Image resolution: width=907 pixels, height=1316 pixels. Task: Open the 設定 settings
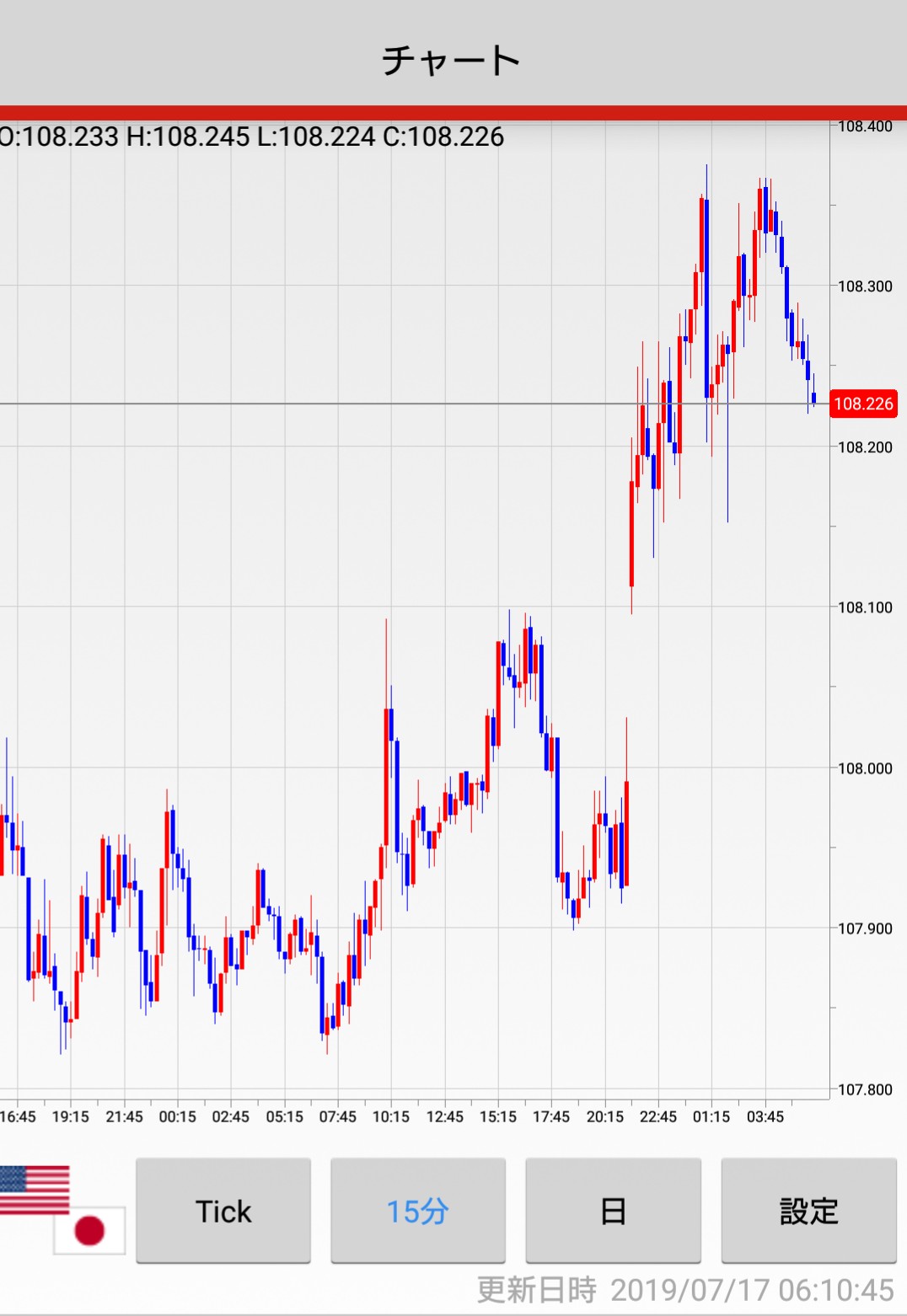click(x=808, y=1211)
